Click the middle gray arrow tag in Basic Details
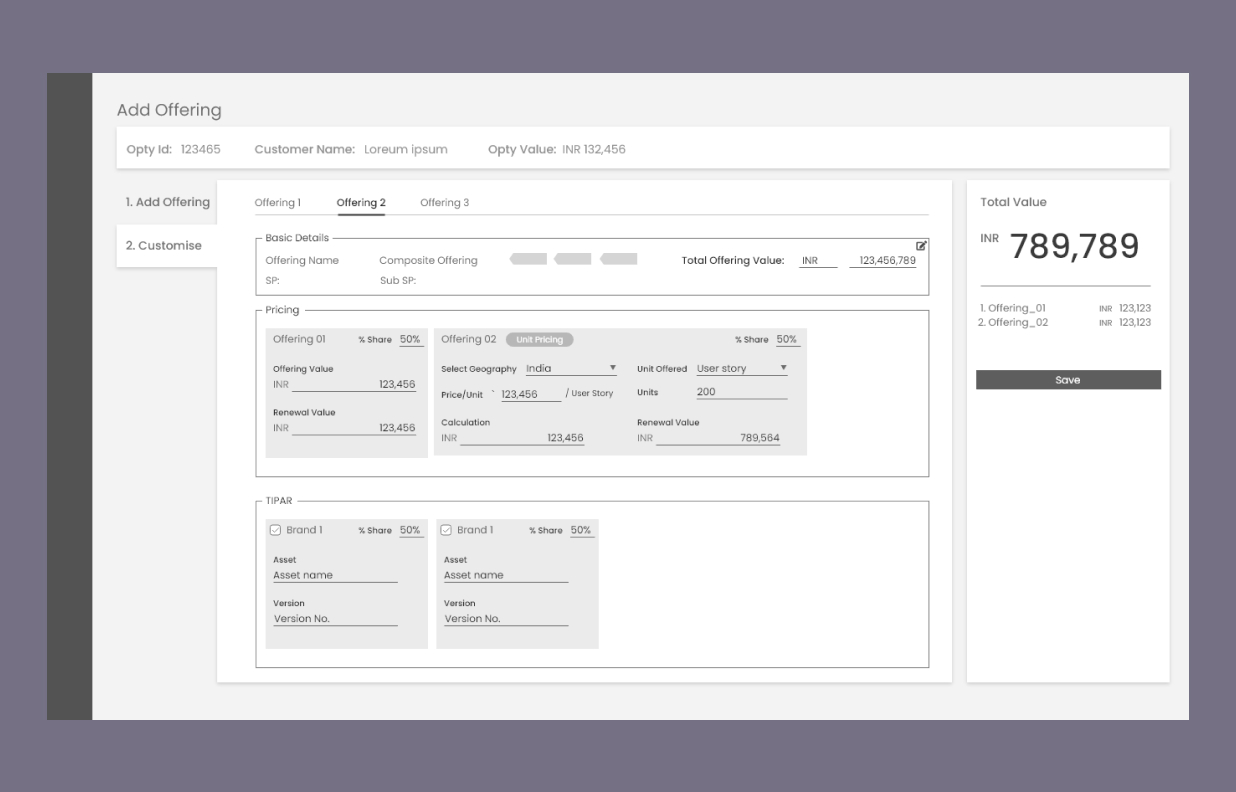1236x792 pixels. click(x=573, y=260)
